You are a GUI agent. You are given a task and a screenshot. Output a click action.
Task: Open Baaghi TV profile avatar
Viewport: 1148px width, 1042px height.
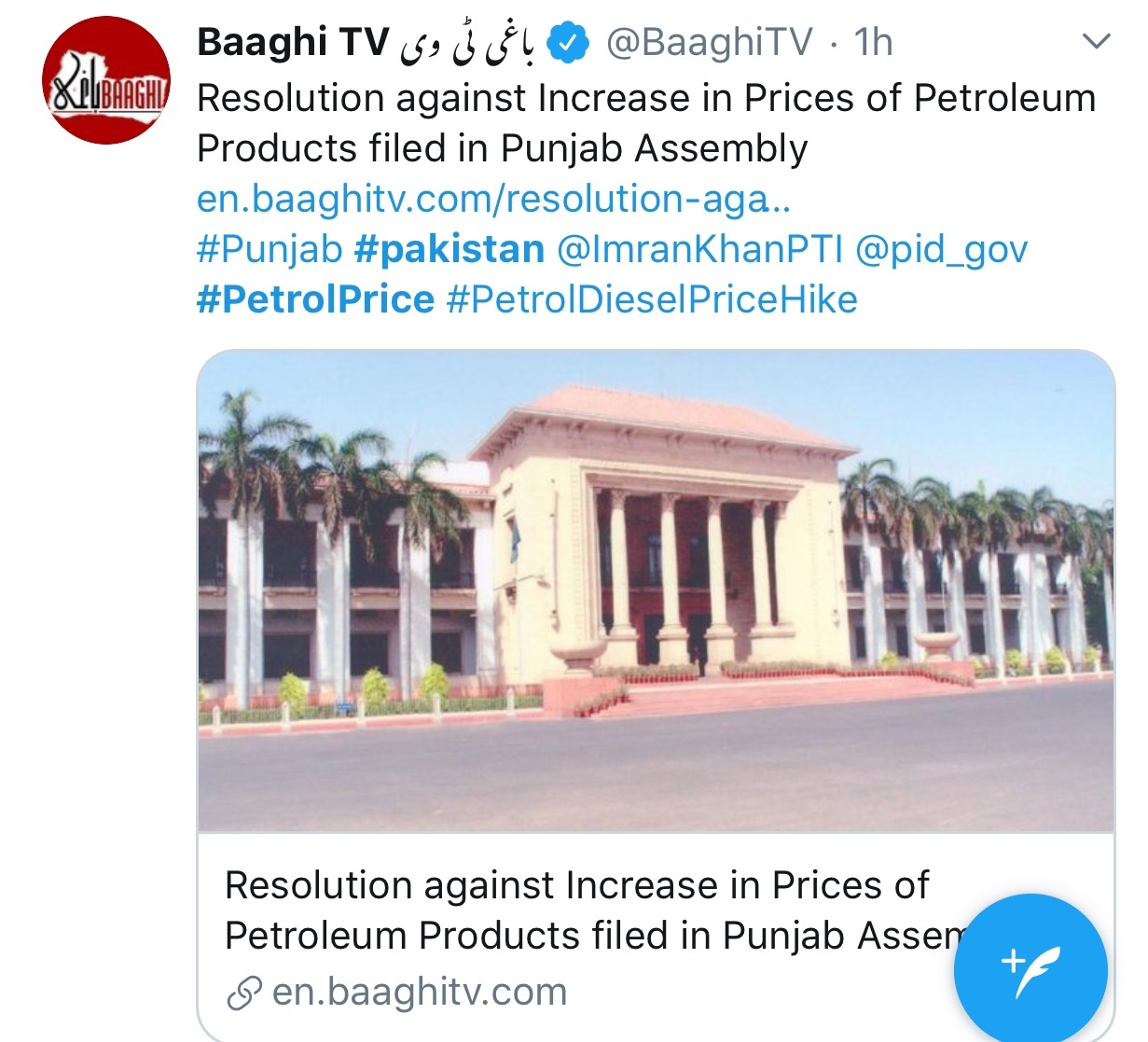pyautogui.click(x=106, y=80)
